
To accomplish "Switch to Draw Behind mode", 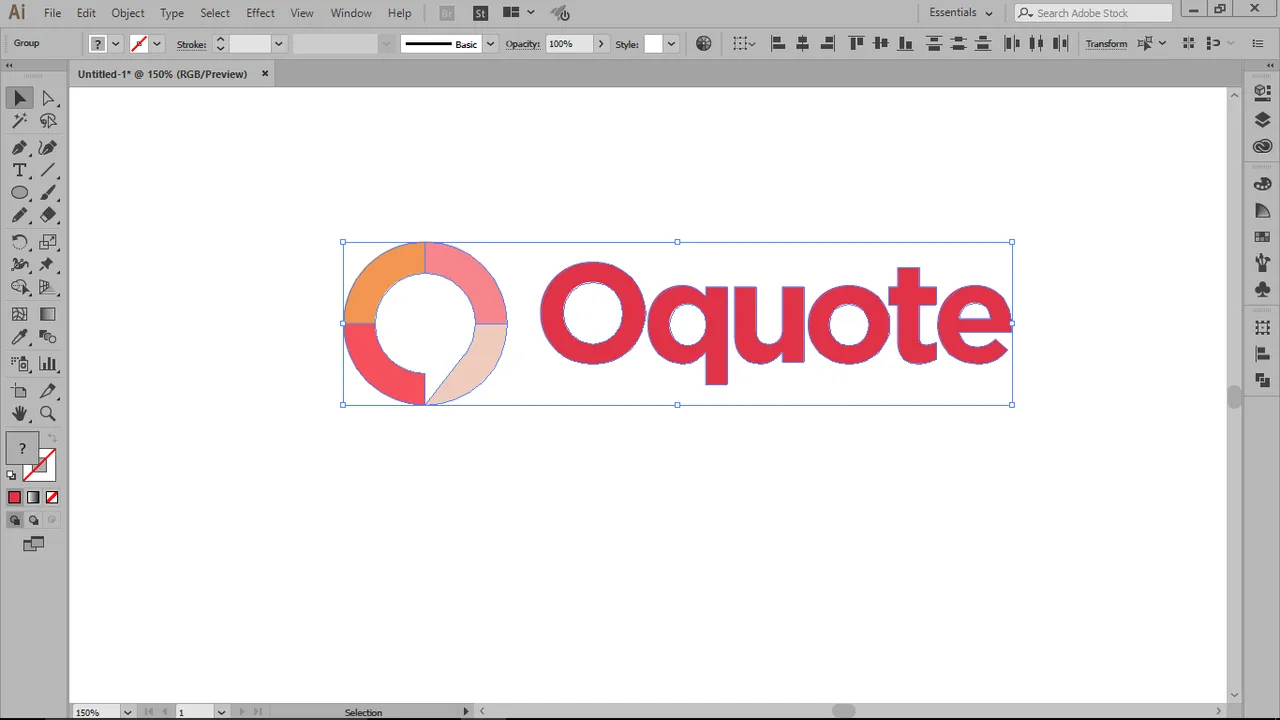I will pos(33,520).
